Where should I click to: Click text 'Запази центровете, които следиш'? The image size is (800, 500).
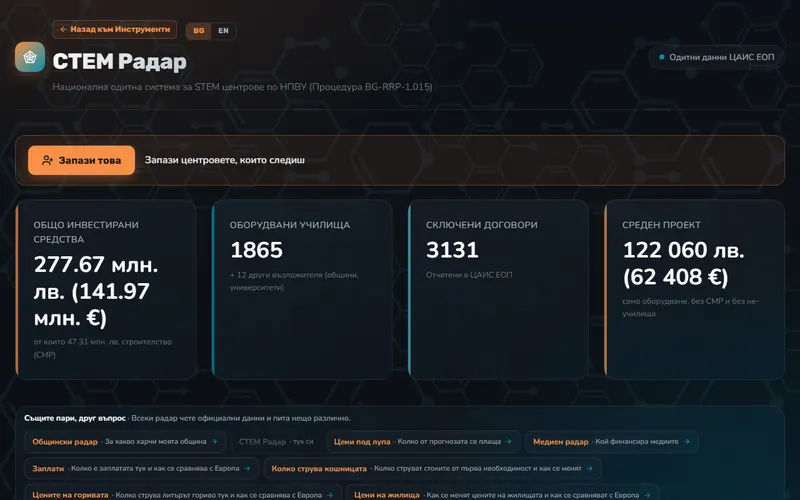coord(224,160)
